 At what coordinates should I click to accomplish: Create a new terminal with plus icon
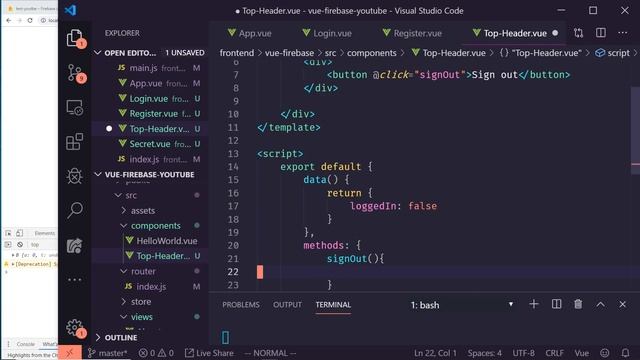[x=533, y=304]
